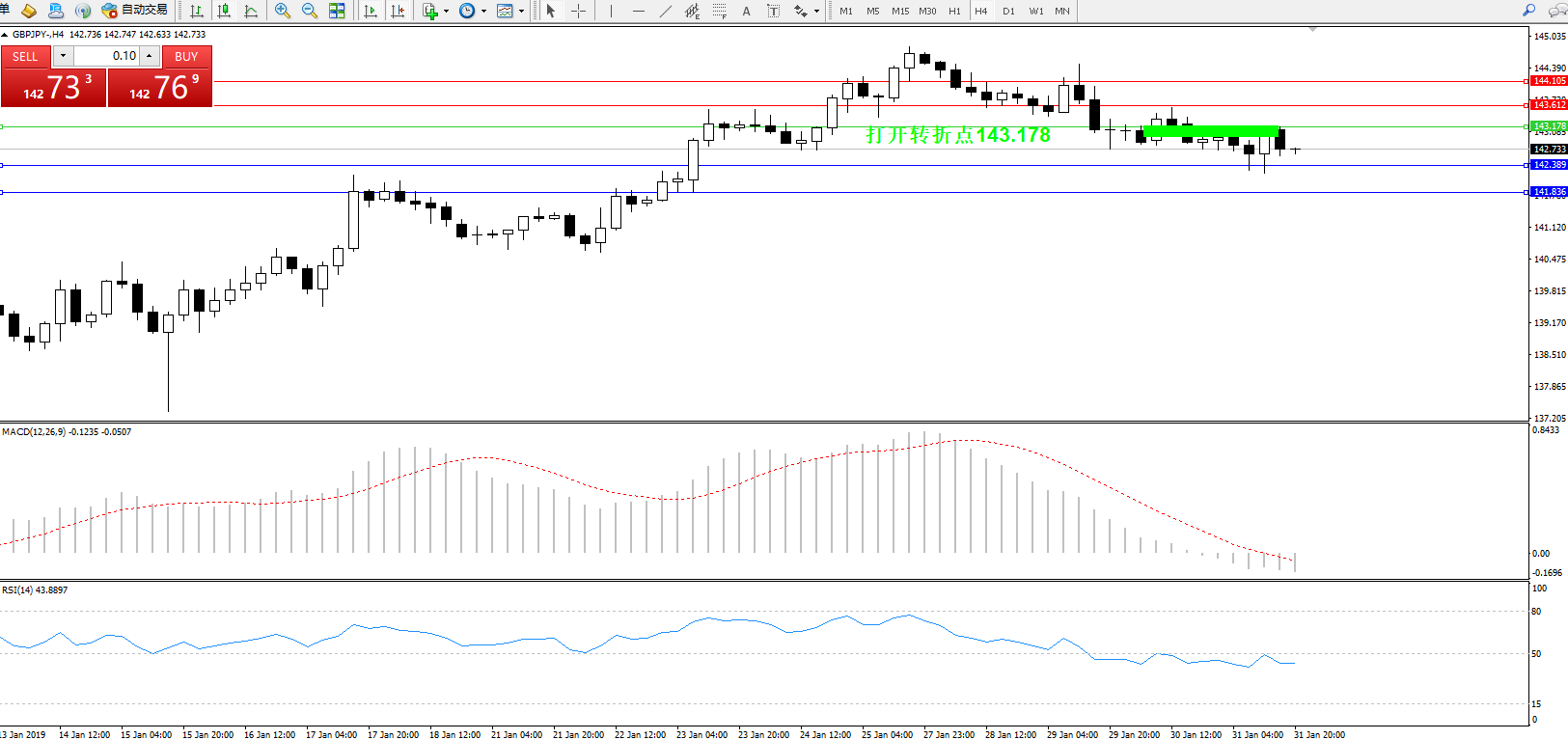Pick the Fibonacci retracement tool

tap(692, 11)
